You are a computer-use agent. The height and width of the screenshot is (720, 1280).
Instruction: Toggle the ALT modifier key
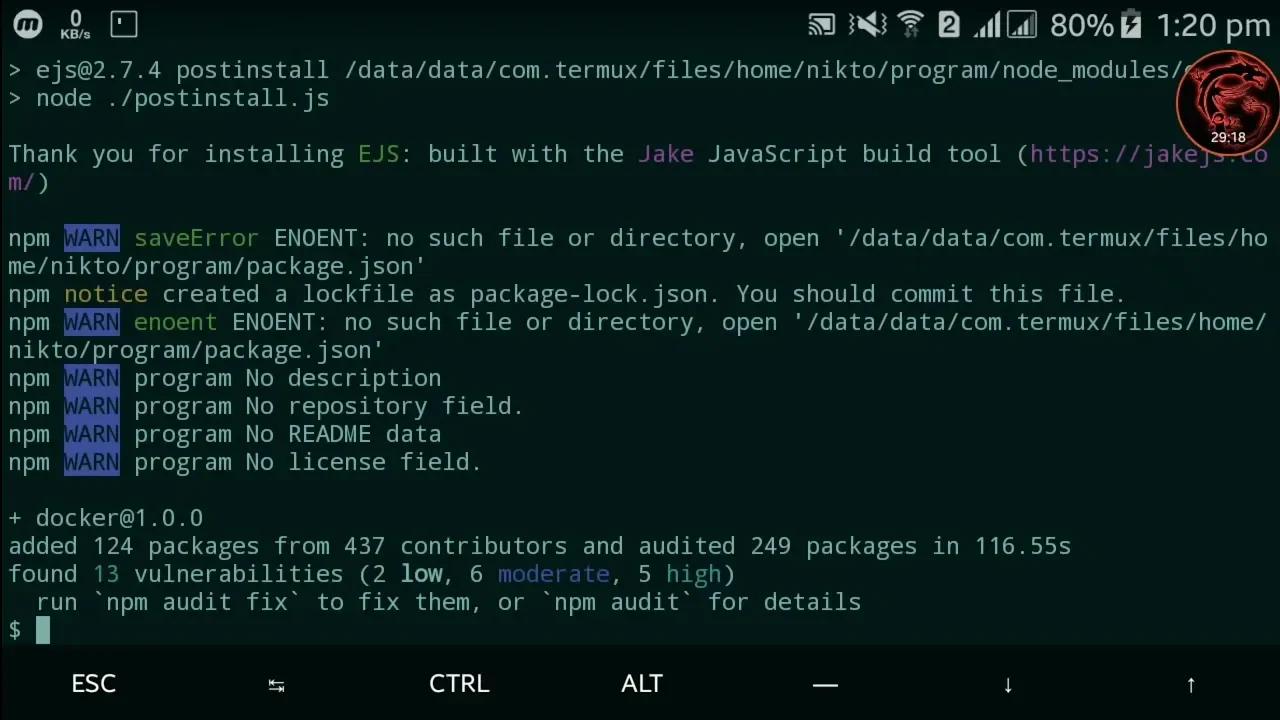point(641,684)
